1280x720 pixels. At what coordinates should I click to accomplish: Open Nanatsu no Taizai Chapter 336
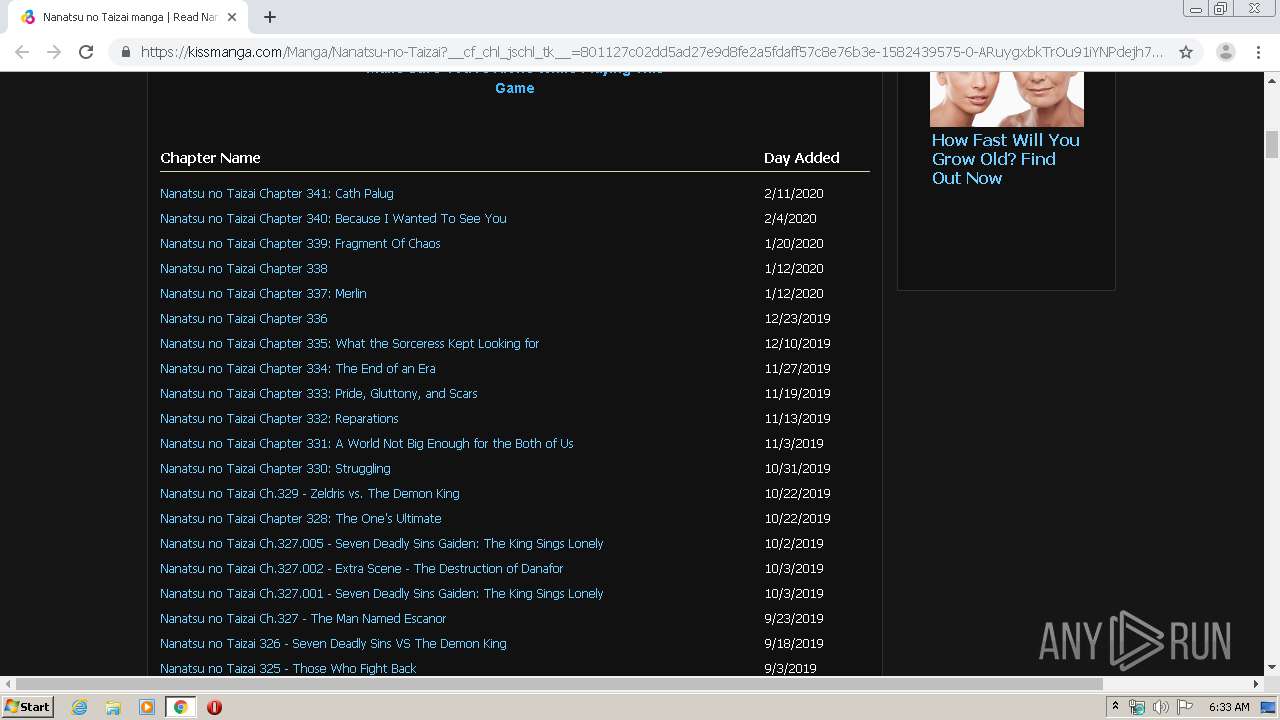(244, 319)
